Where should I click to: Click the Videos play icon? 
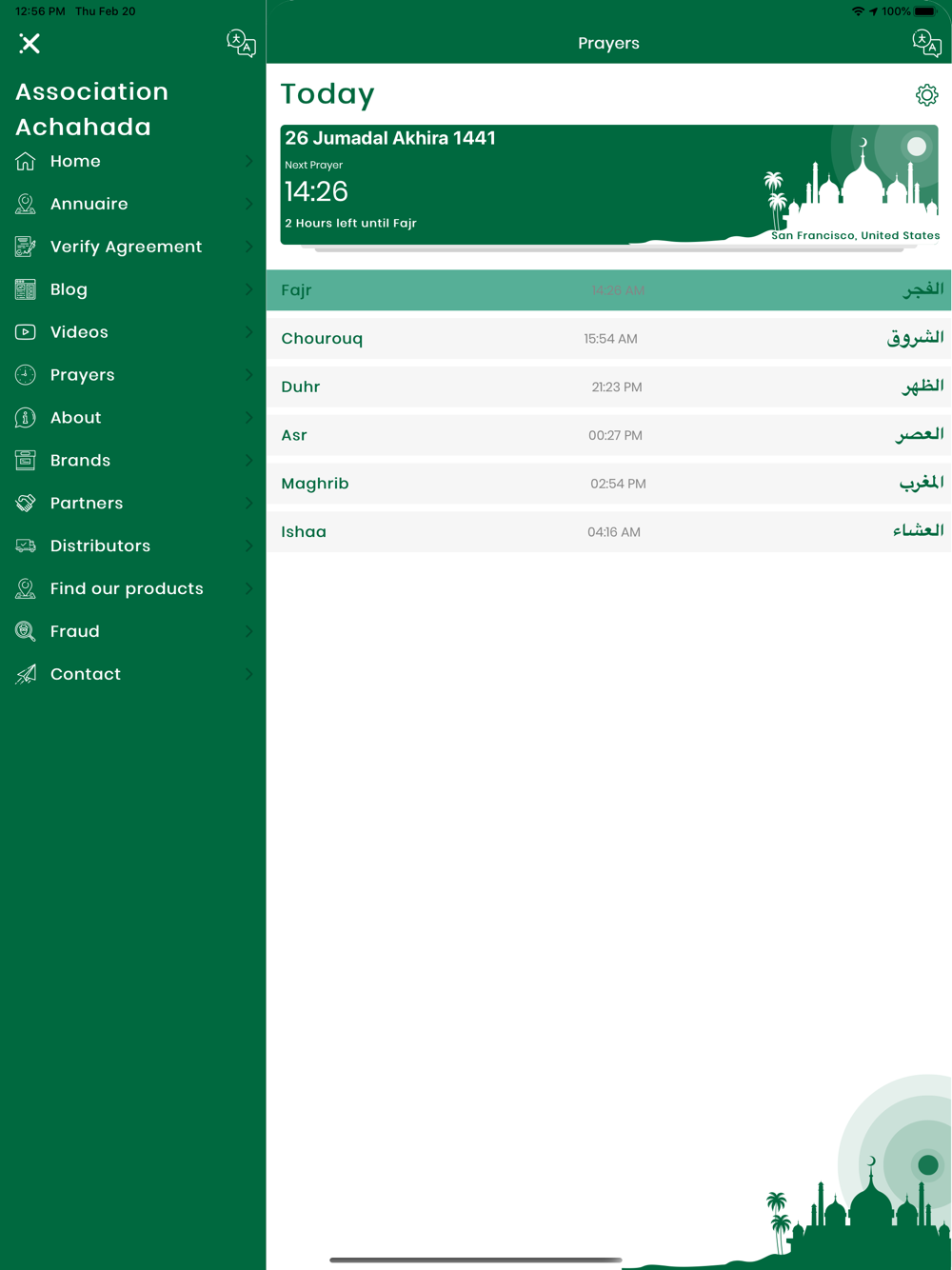coord(26,332)
